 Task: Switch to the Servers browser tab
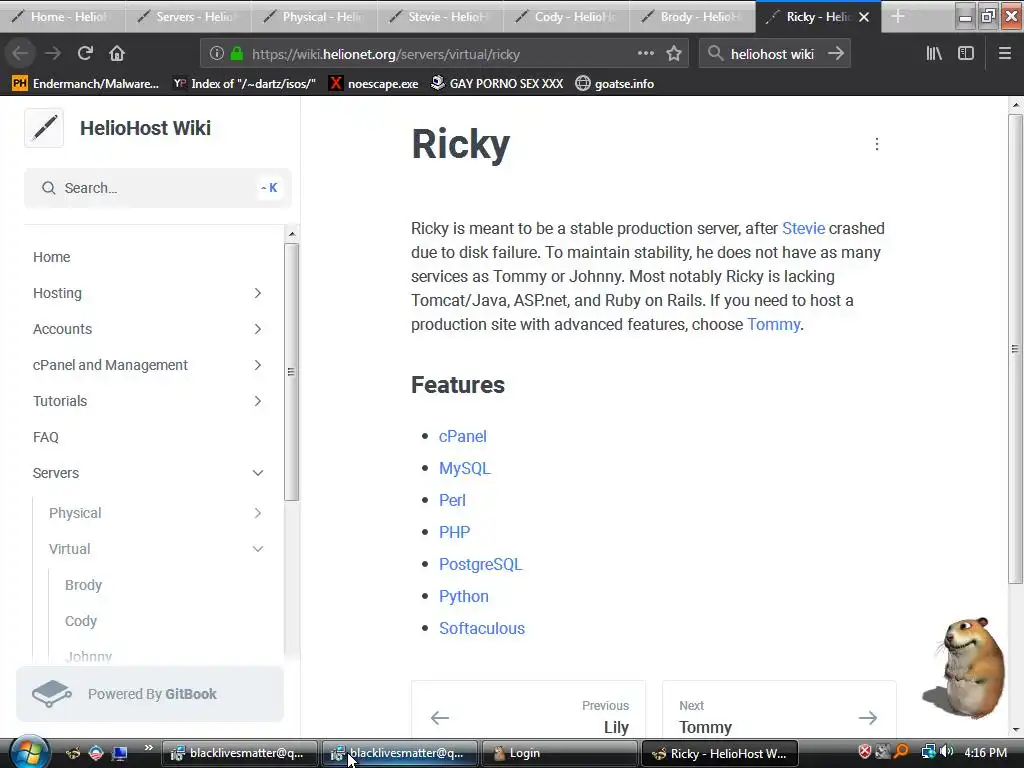click(188, 16)
